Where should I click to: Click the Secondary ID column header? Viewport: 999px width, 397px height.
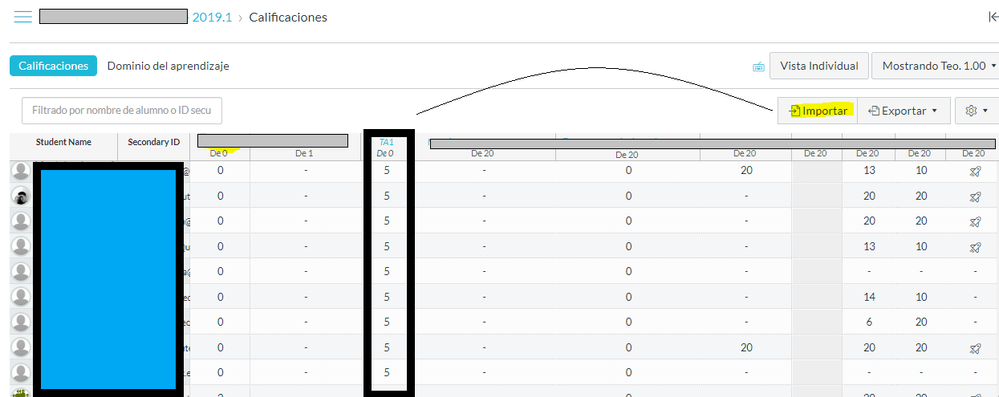click(154, 142)
